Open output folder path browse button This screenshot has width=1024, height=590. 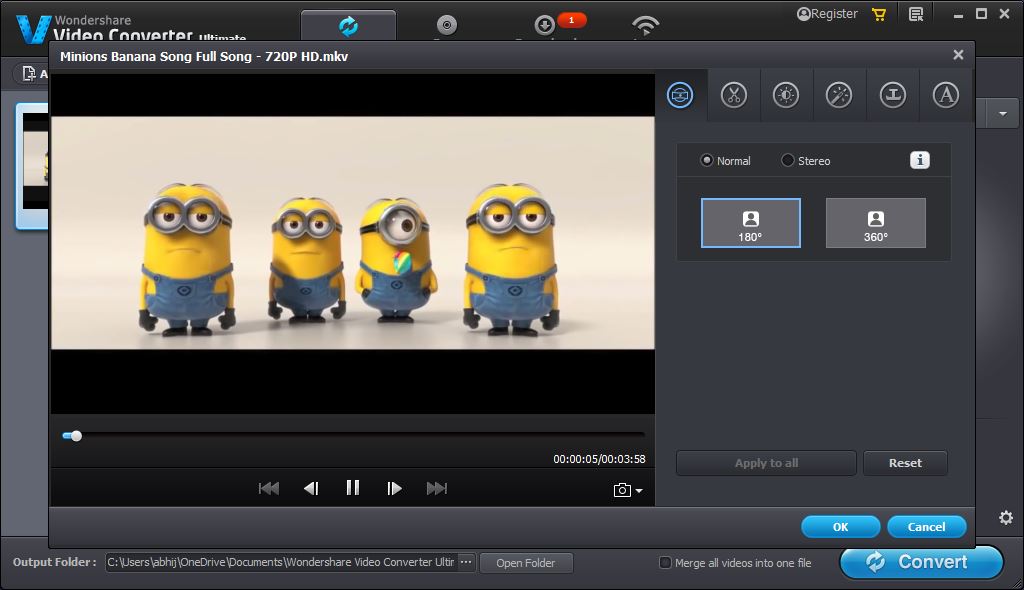pos(465,562)
